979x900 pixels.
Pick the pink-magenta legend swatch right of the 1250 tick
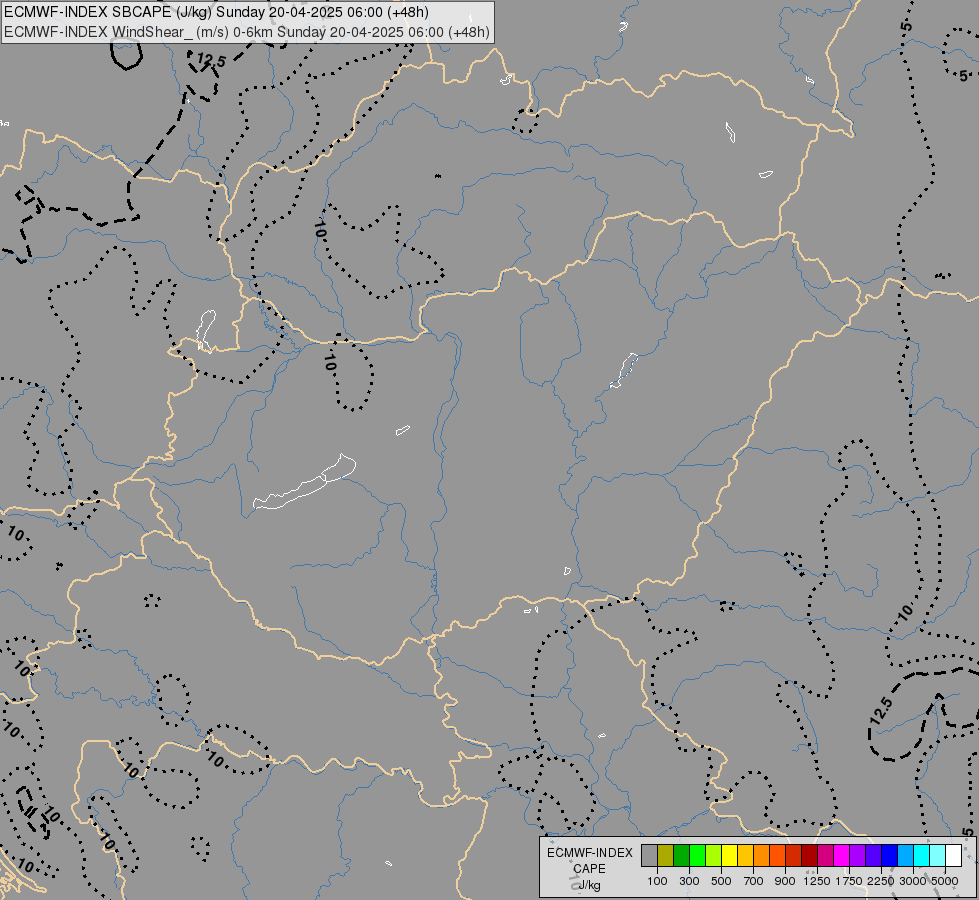[x=825, y=855]
